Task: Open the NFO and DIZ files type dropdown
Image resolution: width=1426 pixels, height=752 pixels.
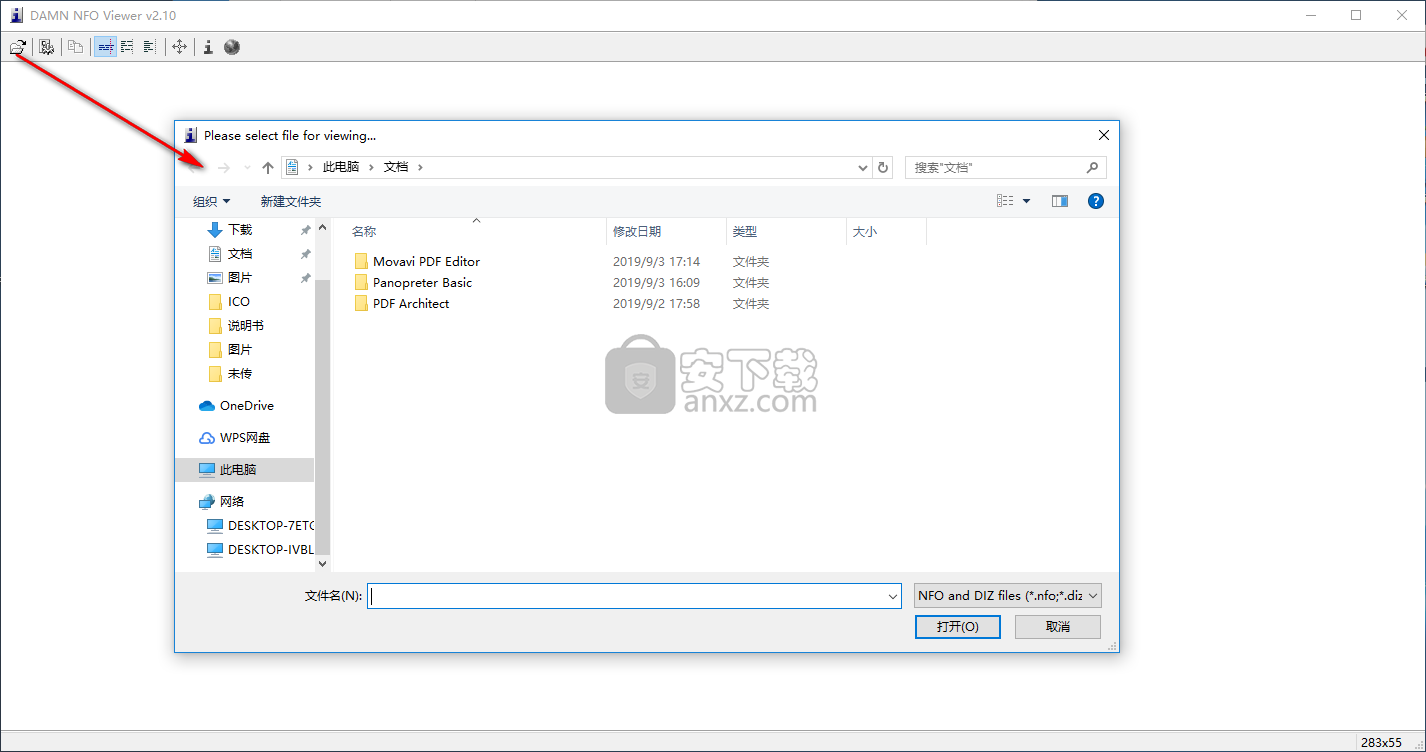Action: (1008, 595)
